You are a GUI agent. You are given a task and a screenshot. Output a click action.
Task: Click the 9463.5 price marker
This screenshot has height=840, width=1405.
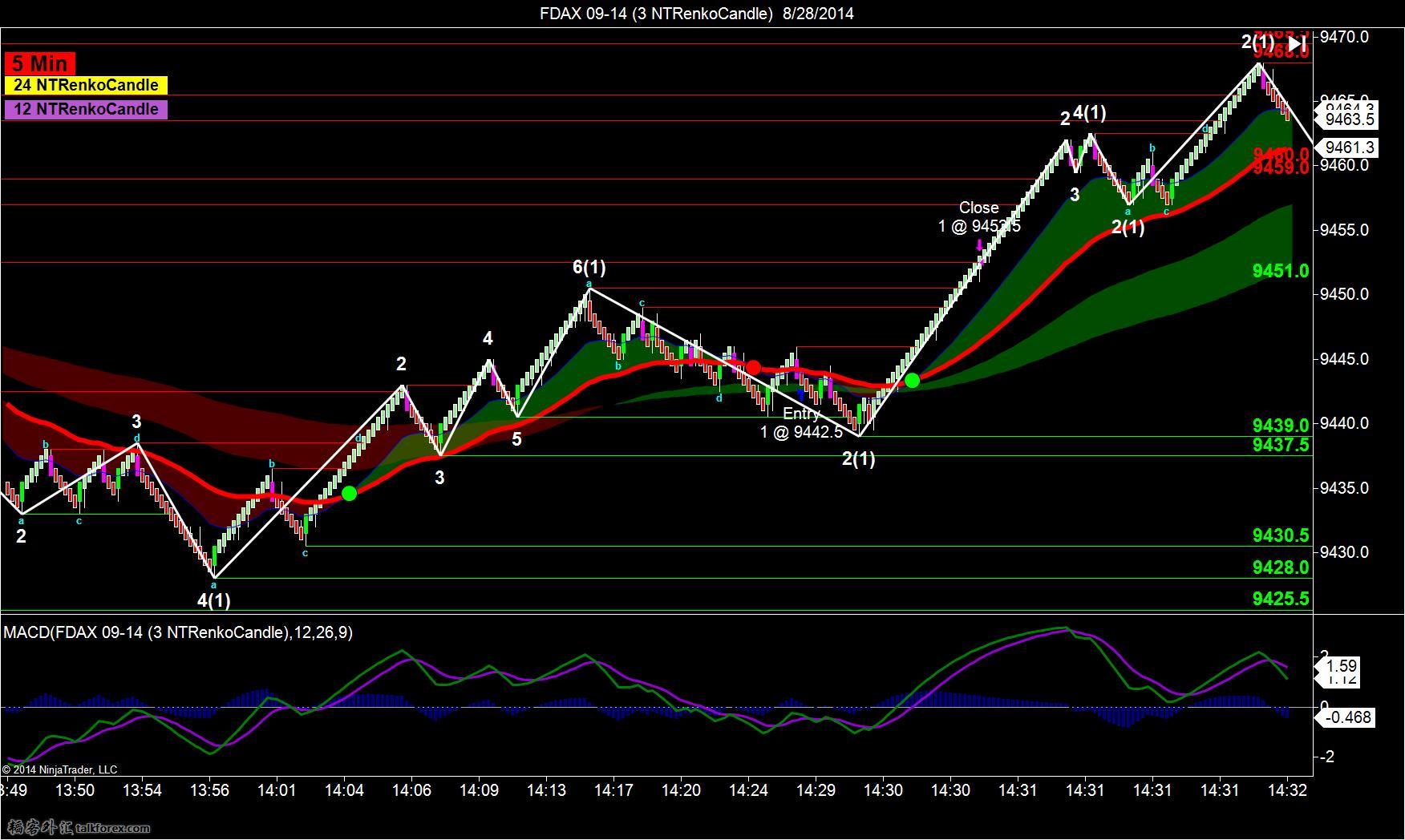(1350, 119)
